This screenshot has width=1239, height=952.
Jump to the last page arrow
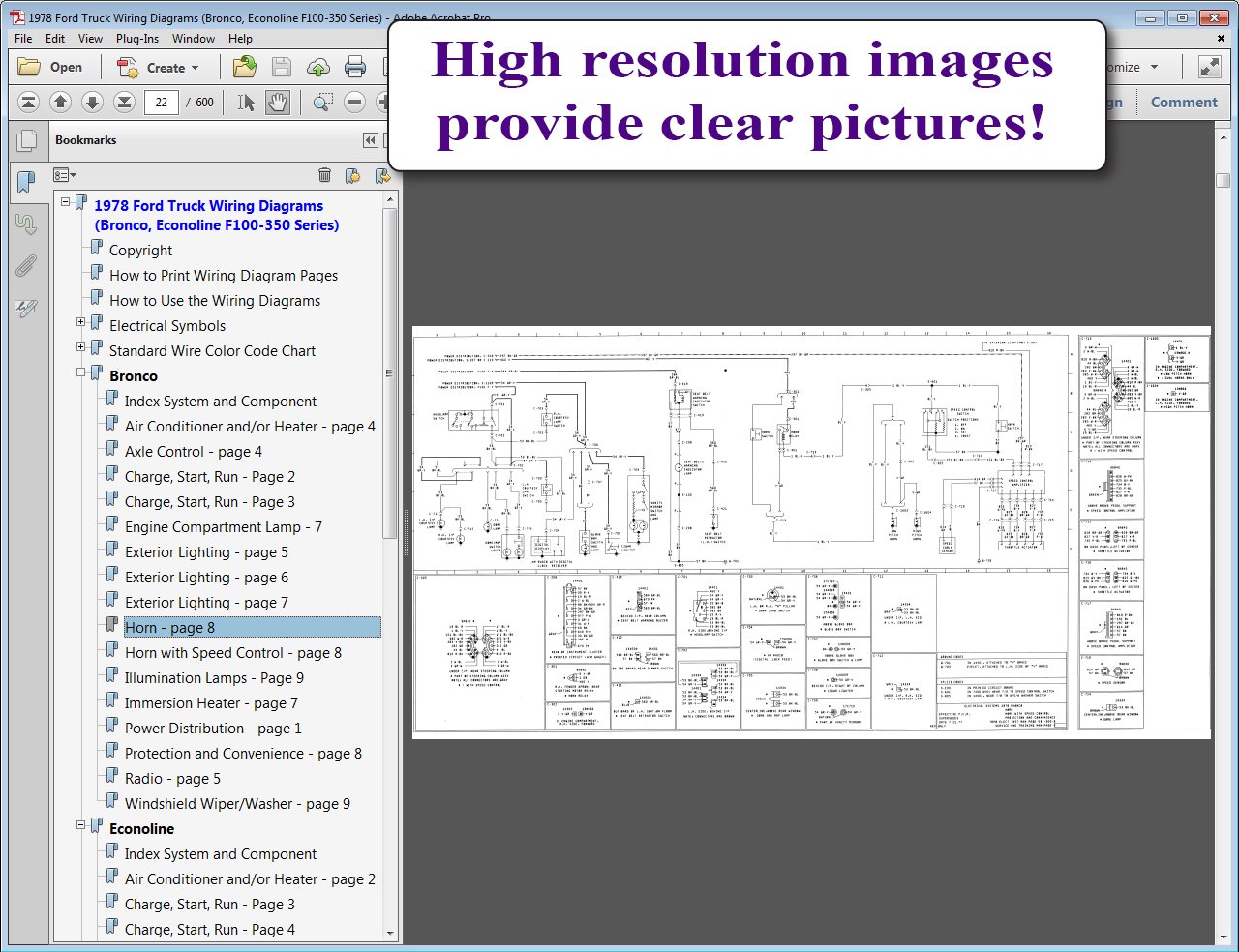pos(124,102)
